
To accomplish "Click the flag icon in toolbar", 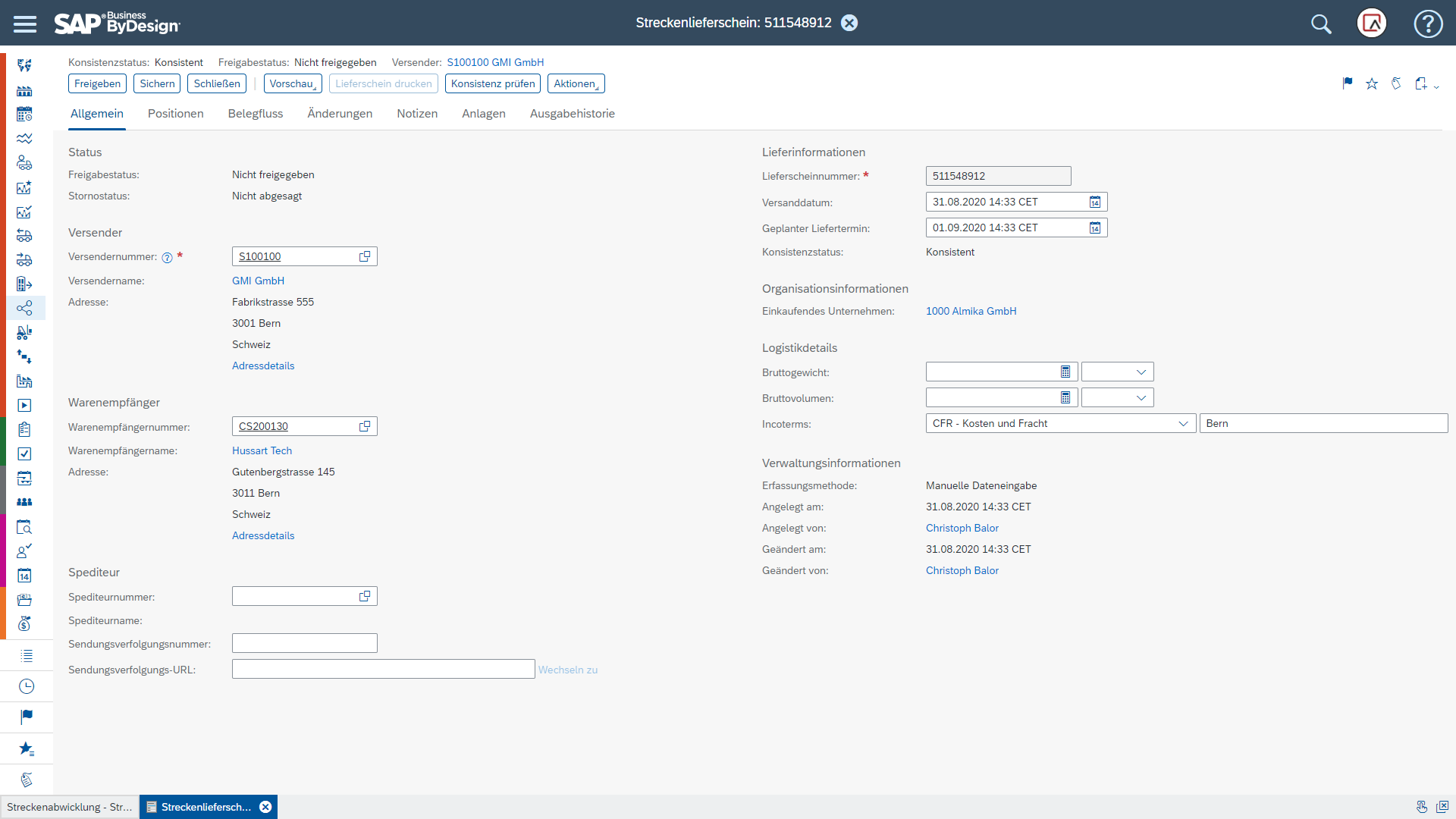I will 1348,83.
